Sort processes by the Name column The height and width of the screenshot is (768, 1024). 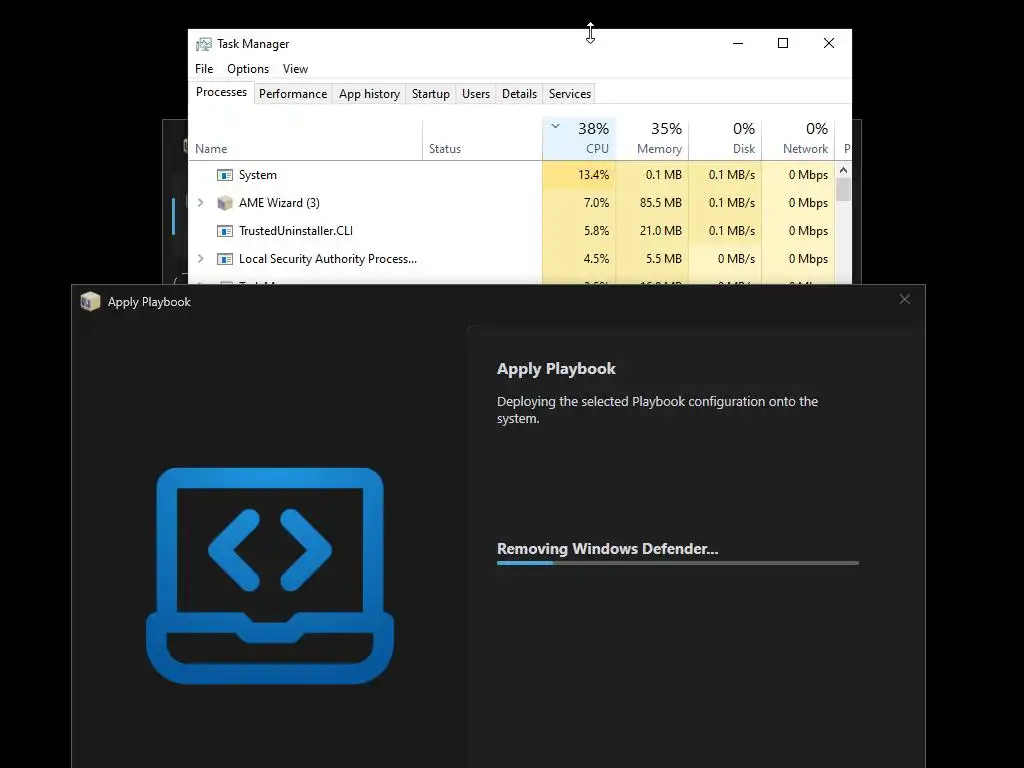pyautogui.click(x=306, y=140)
